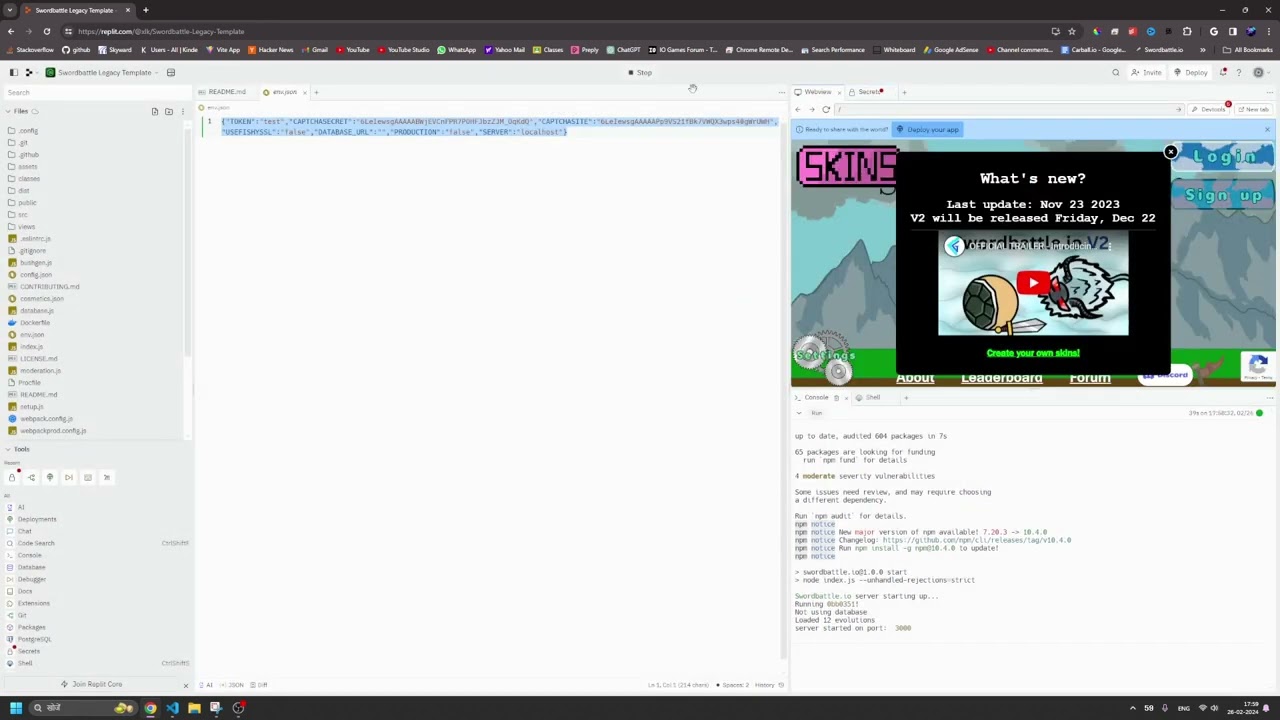The height and width of the screenshot is (720, 1280).
Task: Open the Packages tool
Action: coord(26,627)
